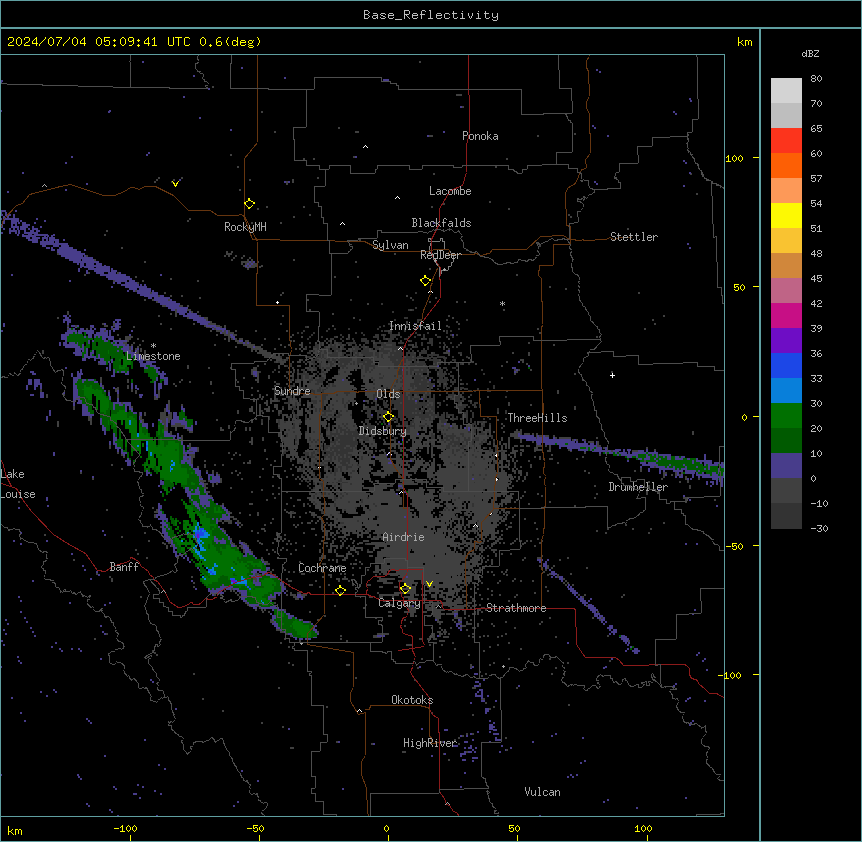862x842 pixels.
Task: Select the bright green 20 dBZ legend swatch
Action: [x=786, y=416]
